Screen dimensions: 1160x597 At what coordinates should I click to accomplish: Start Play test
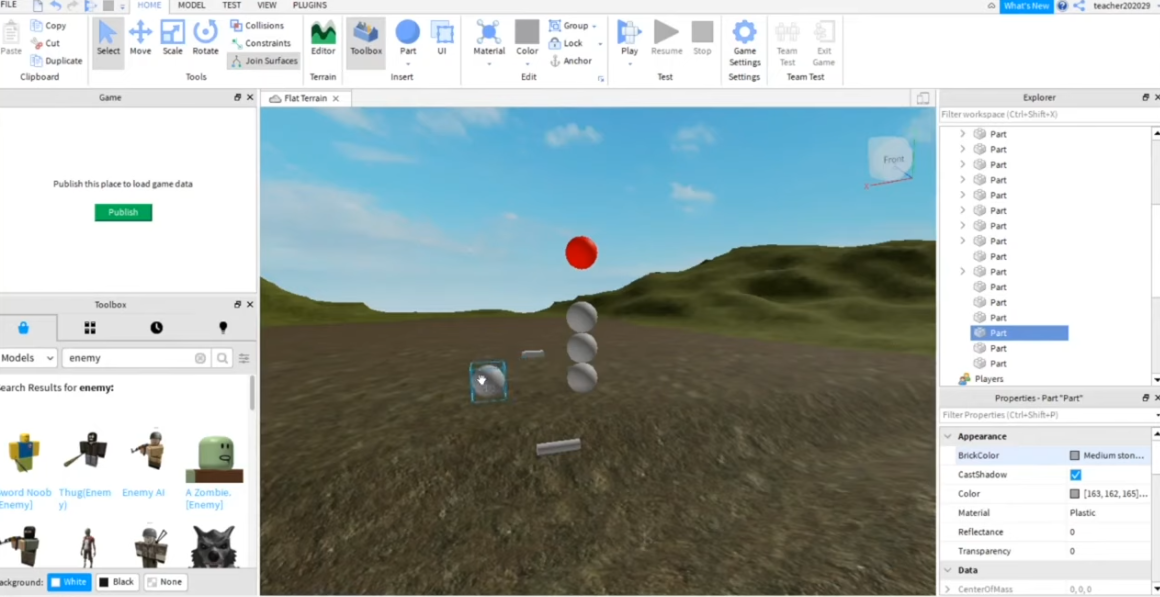pos(630,38)
